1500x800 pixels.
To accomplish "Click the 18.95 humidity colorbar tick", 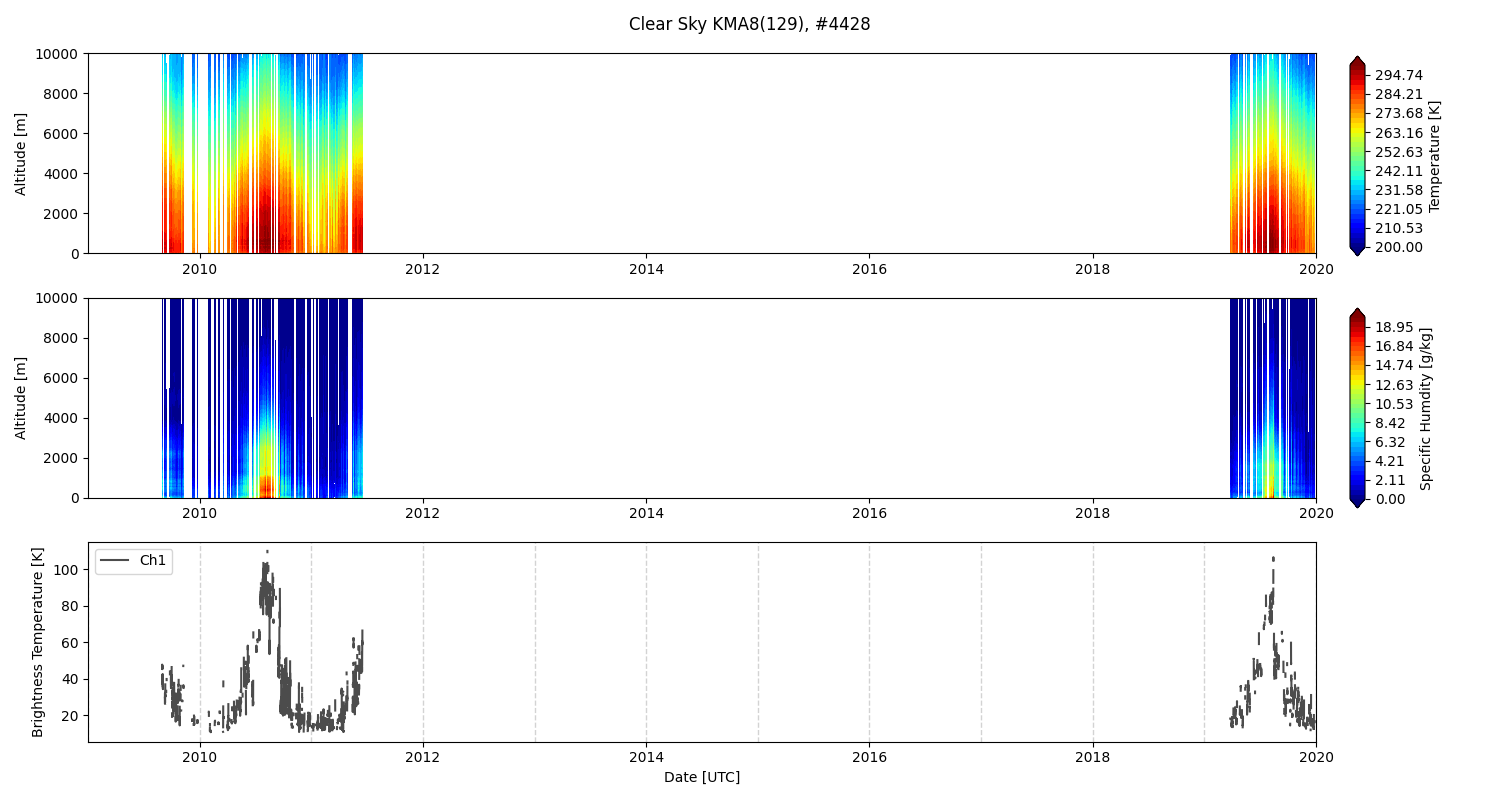I will click(x=1394, y=327).
